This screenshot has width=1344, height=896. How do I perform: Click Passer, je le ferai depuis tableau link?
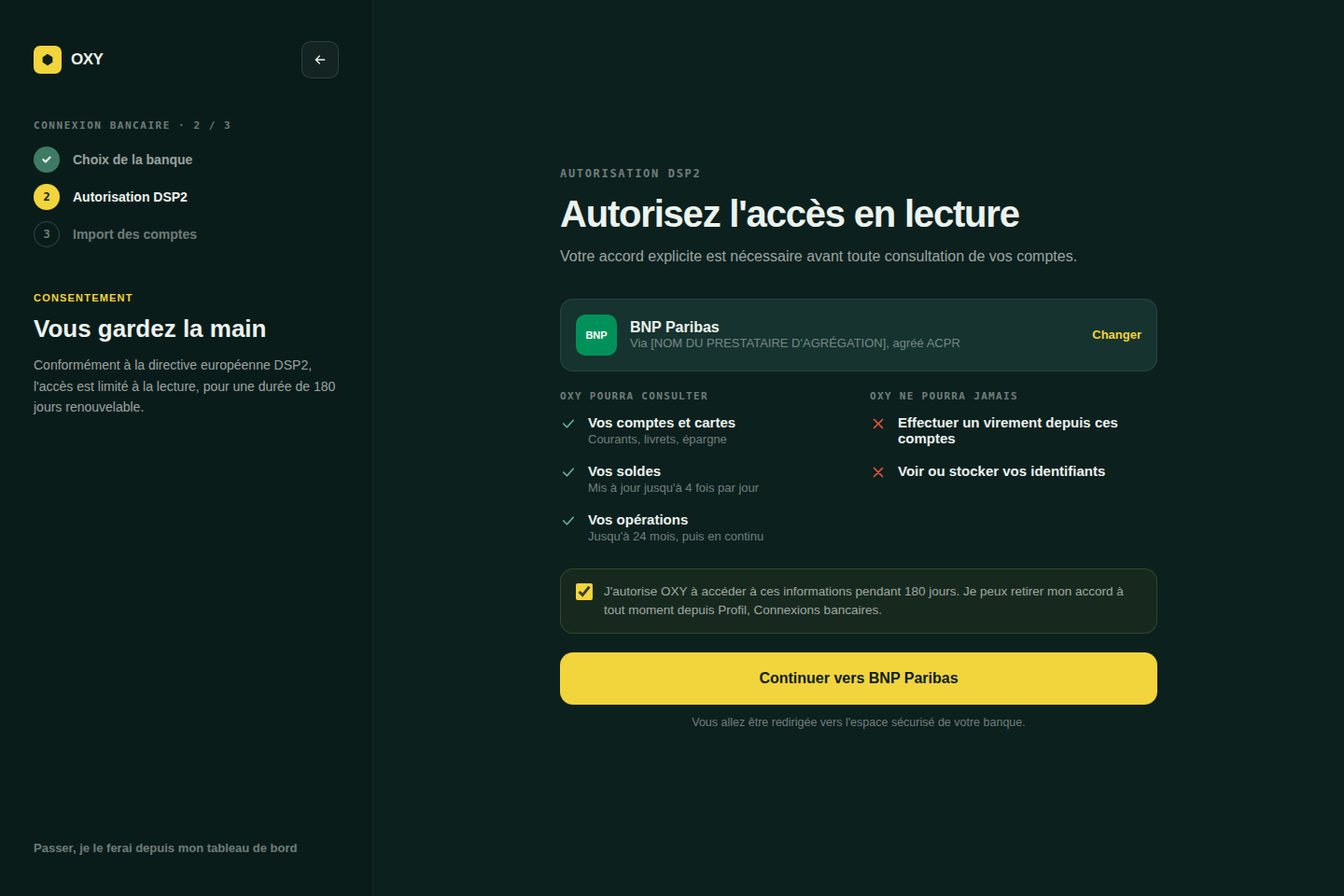[x=165, y=848]
